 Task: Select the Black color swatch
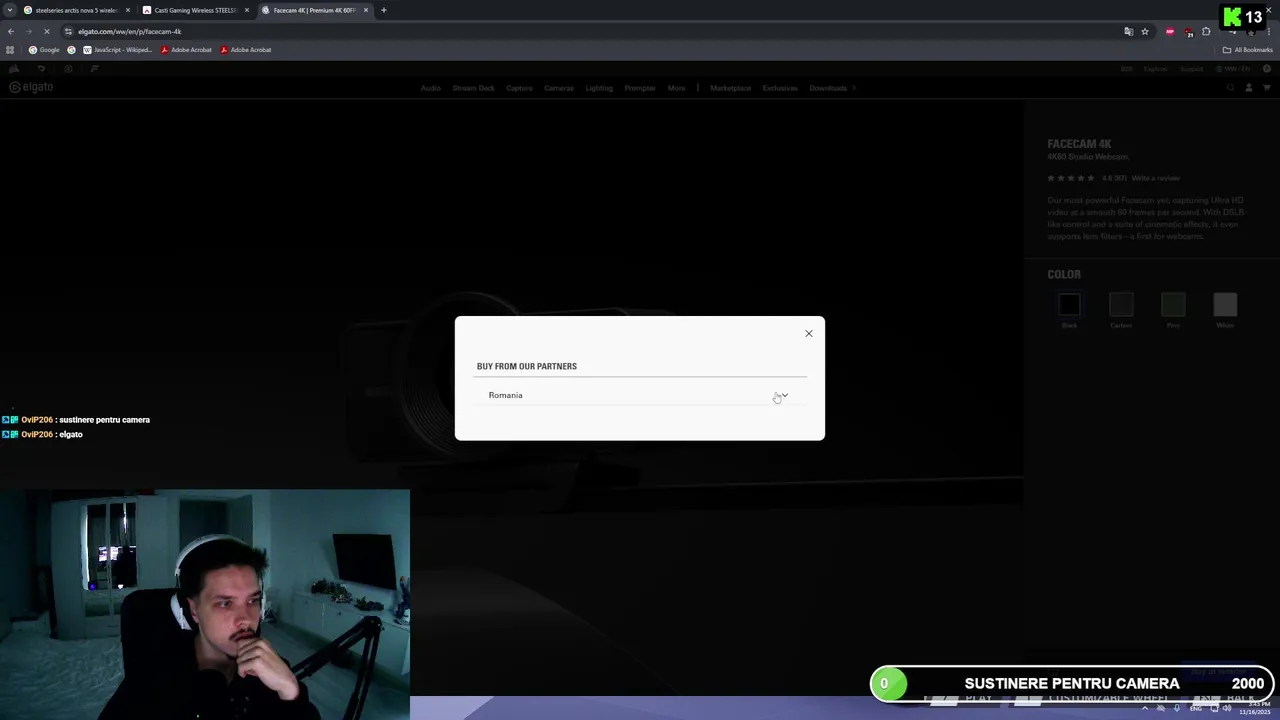(1069, 305)
